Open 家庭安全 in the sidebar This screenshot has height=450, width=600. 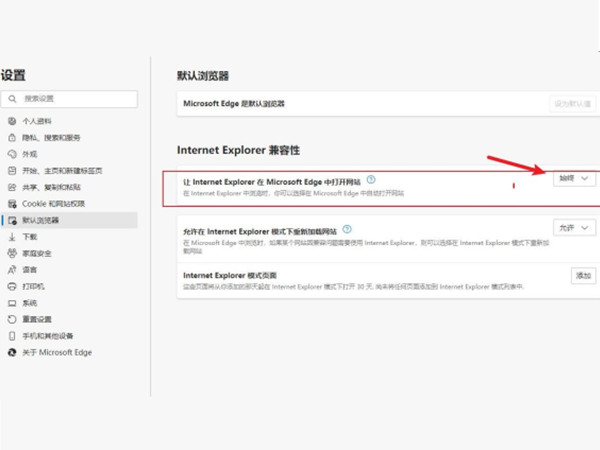(x=37, y=253)
